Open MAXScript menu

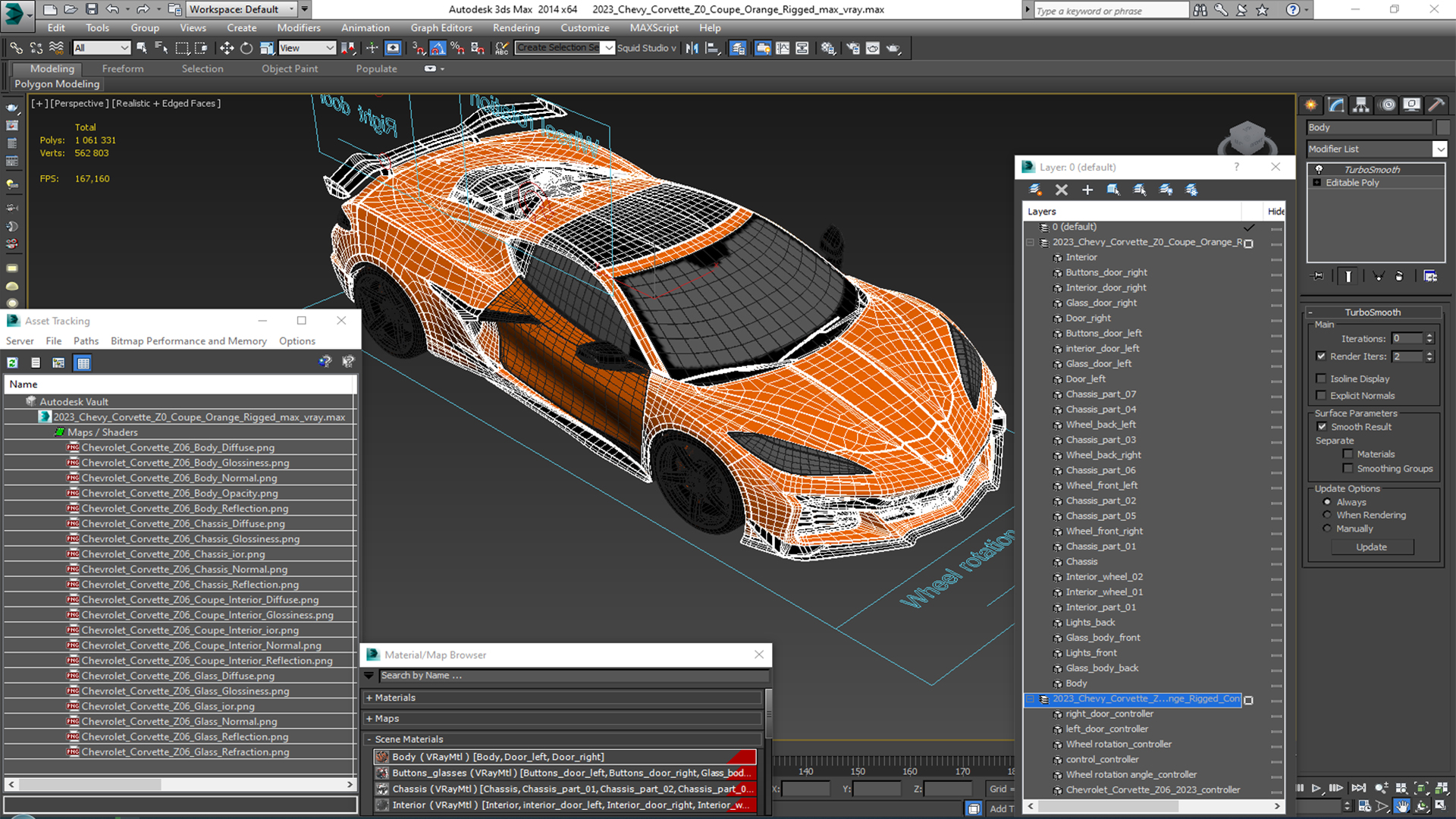coord(654,28)
